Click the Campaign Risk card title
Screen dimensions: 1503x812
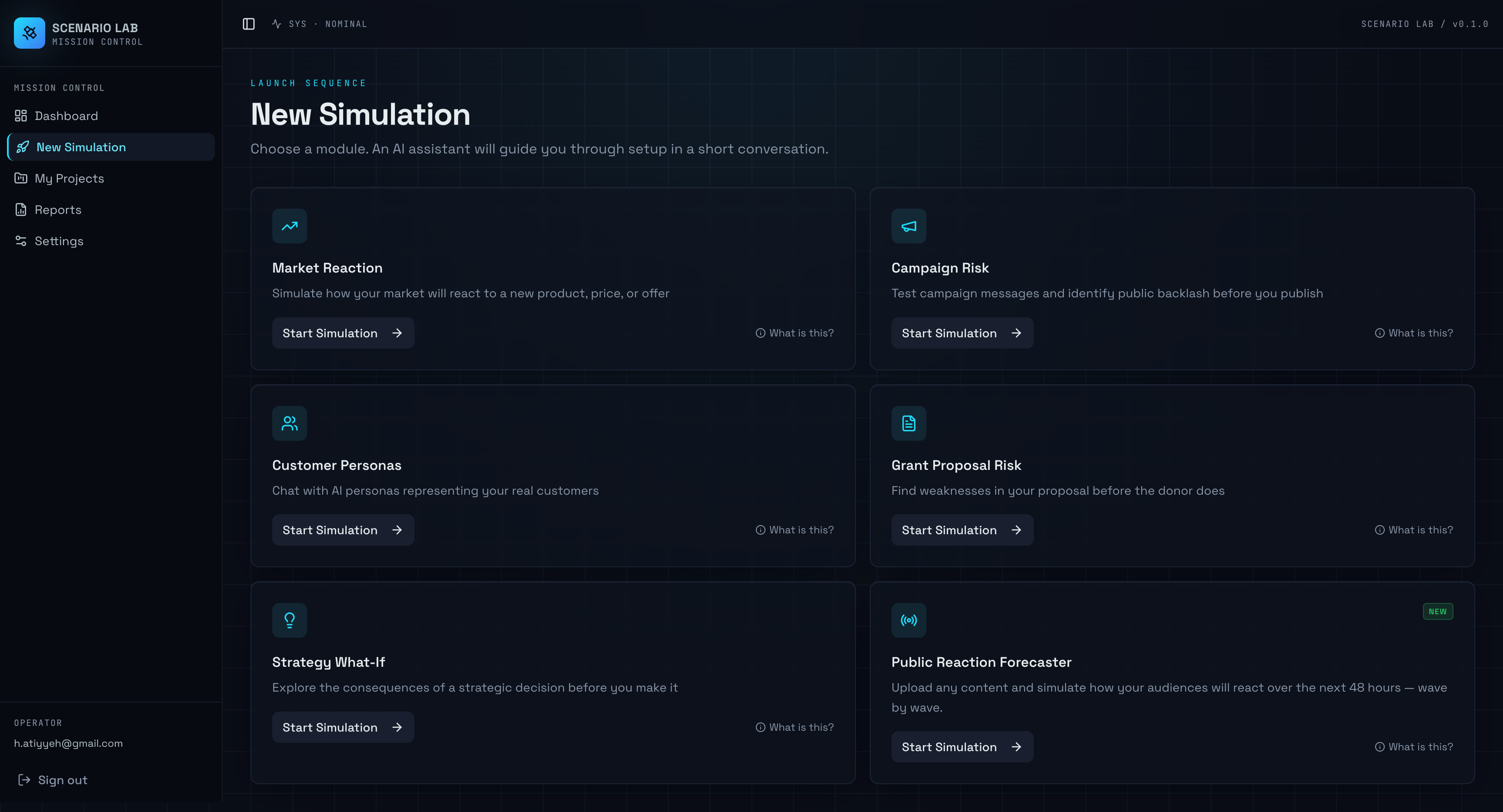pos(940,268)
